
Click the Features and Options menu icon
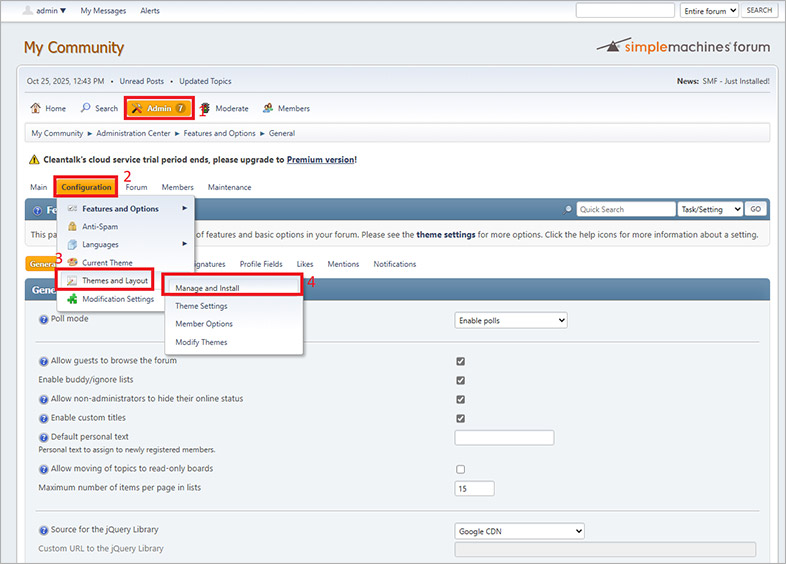point(72,209)
